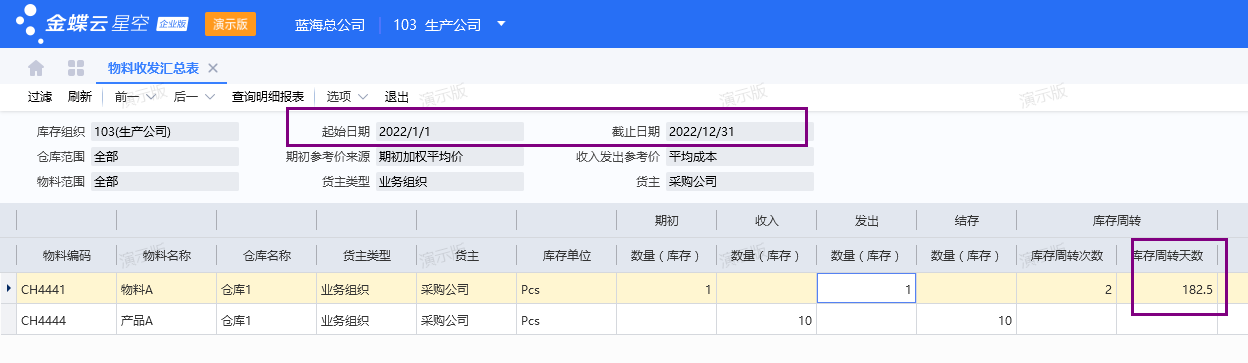The height and width of the screenshot is (363, 1248).
Task: Click the 收入发出参考价 field 平均成本
Action: (739, 156)
